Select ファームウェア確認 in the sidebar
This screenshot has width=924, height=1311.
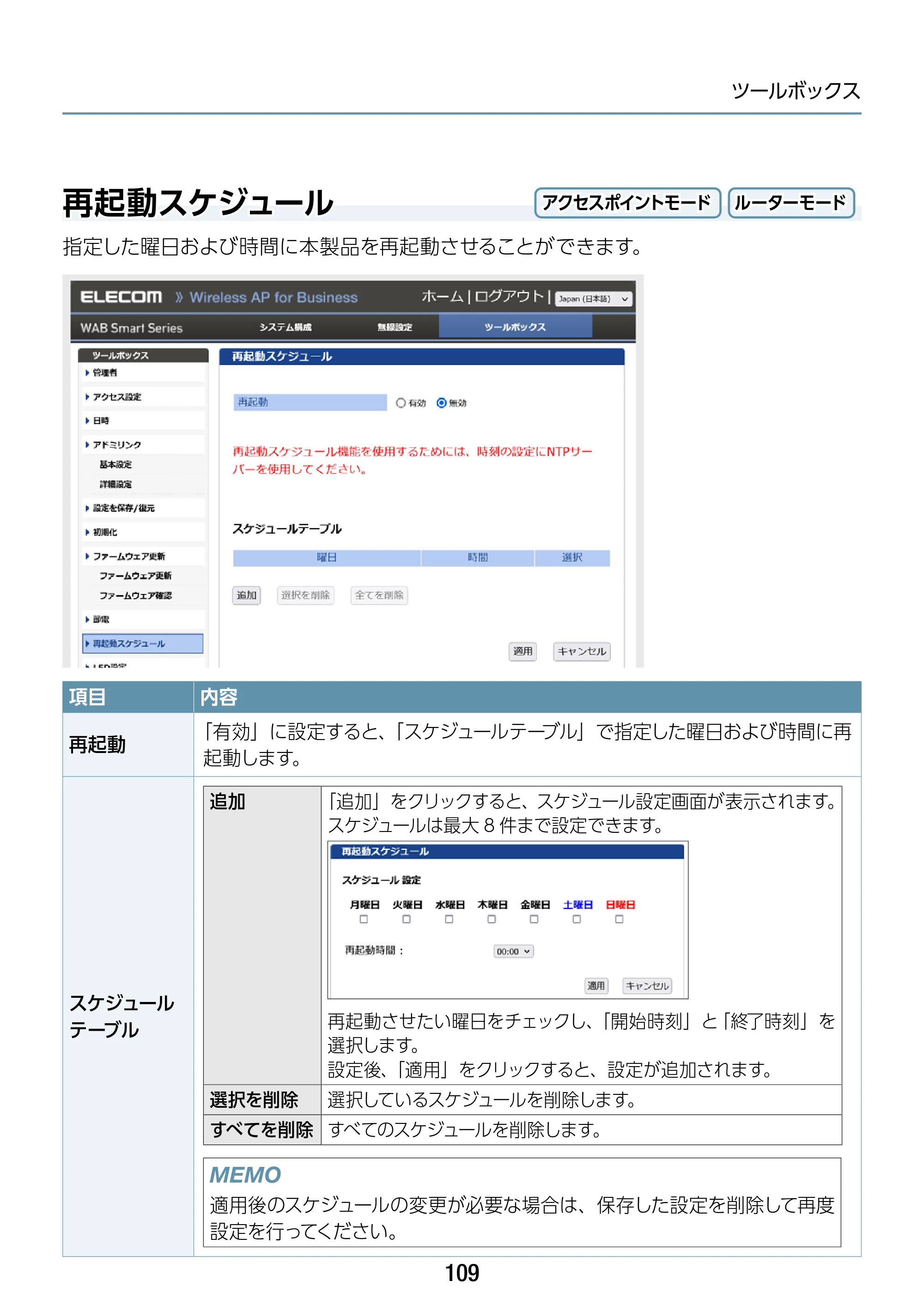(x=135, y=595)
